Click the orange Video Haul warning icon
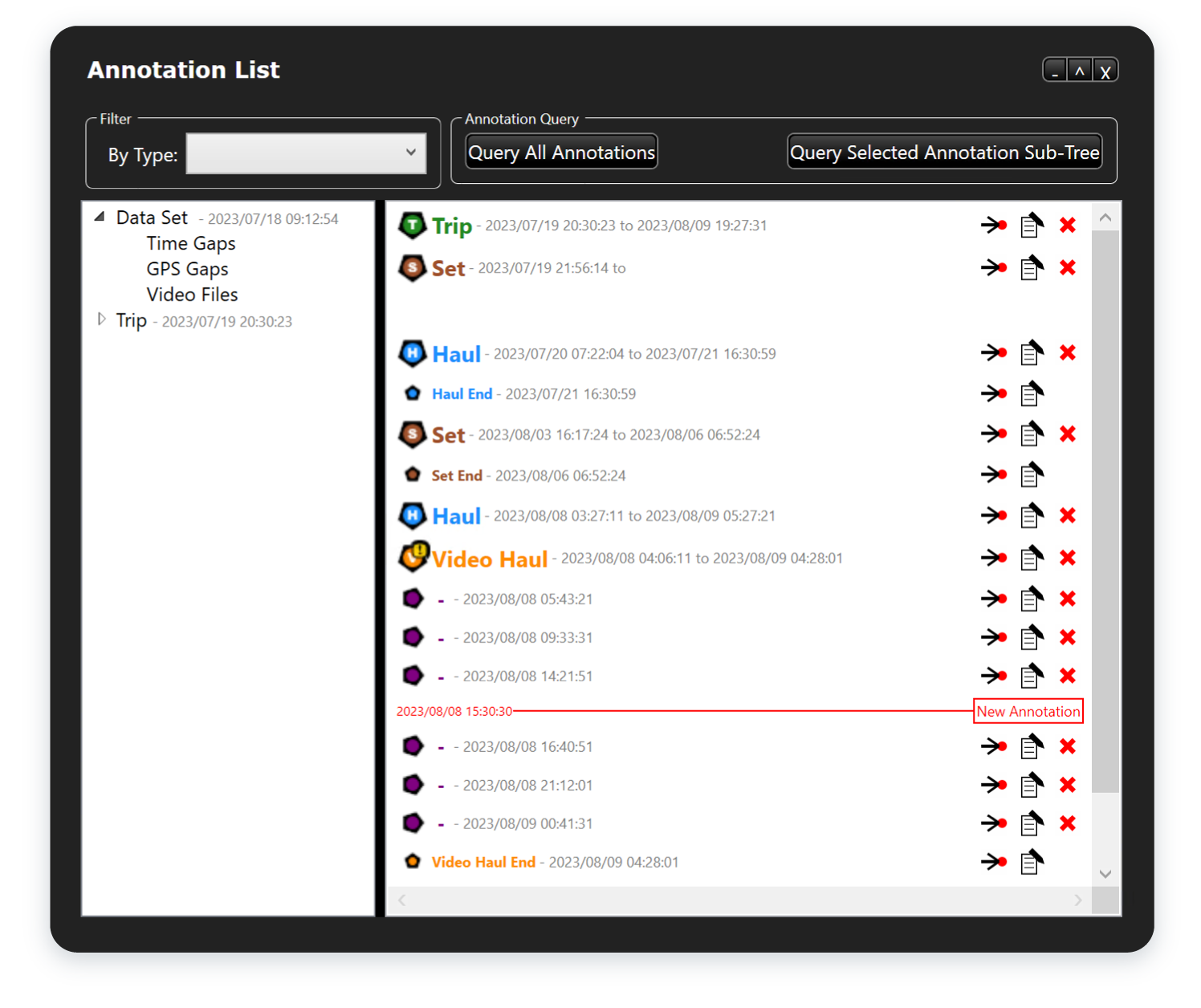This screenshot has height=1008, width=1201. (414, 557)
